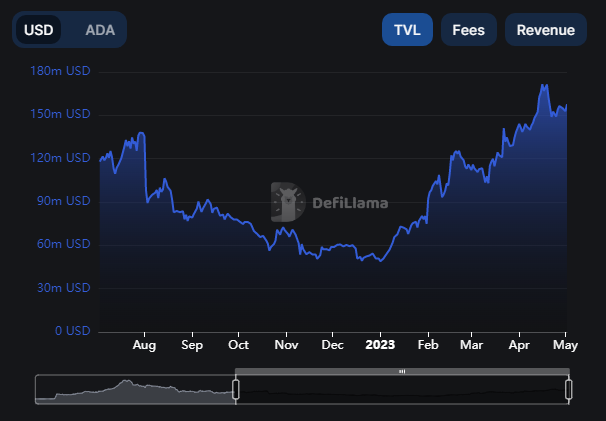This screenshot has height=421, width=606.
Task: Switch denomination to USD
Action: [x=38, y=30]
